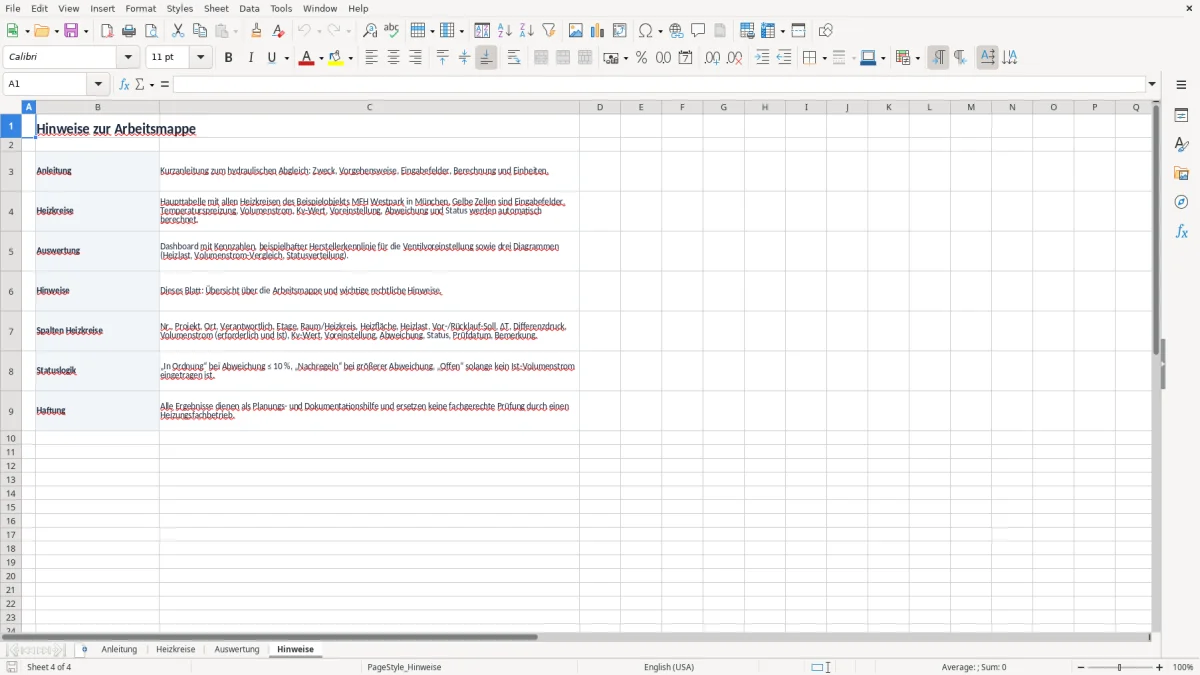Click the Sidebar Settings hamburger button
1200x675 pixels.
coord(1181,84)
